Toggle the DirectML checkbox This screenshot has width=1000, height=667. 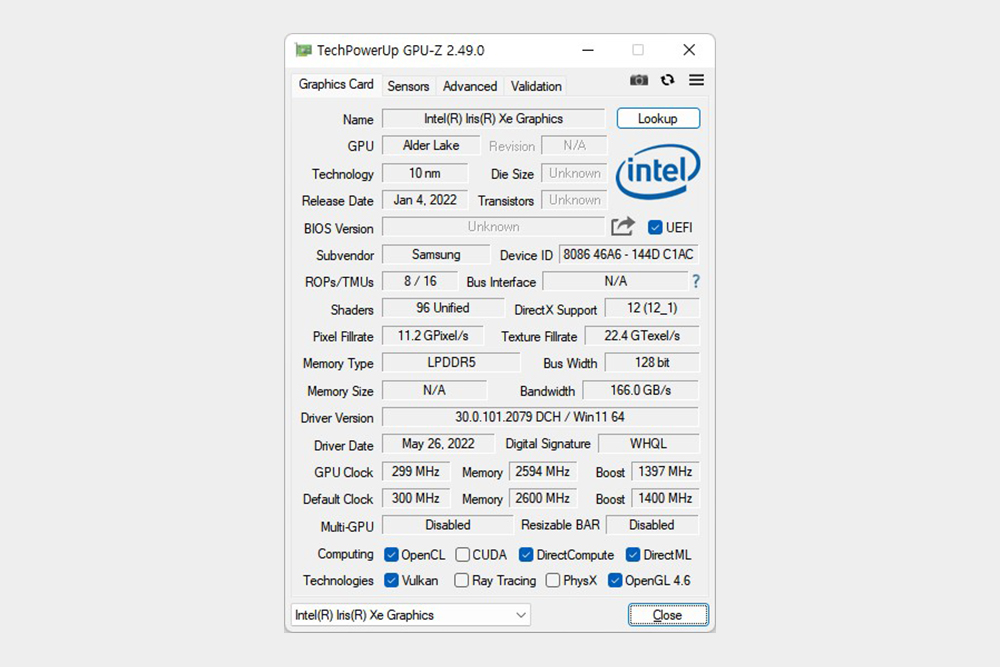pyautogui.click(x=633, y=555)
